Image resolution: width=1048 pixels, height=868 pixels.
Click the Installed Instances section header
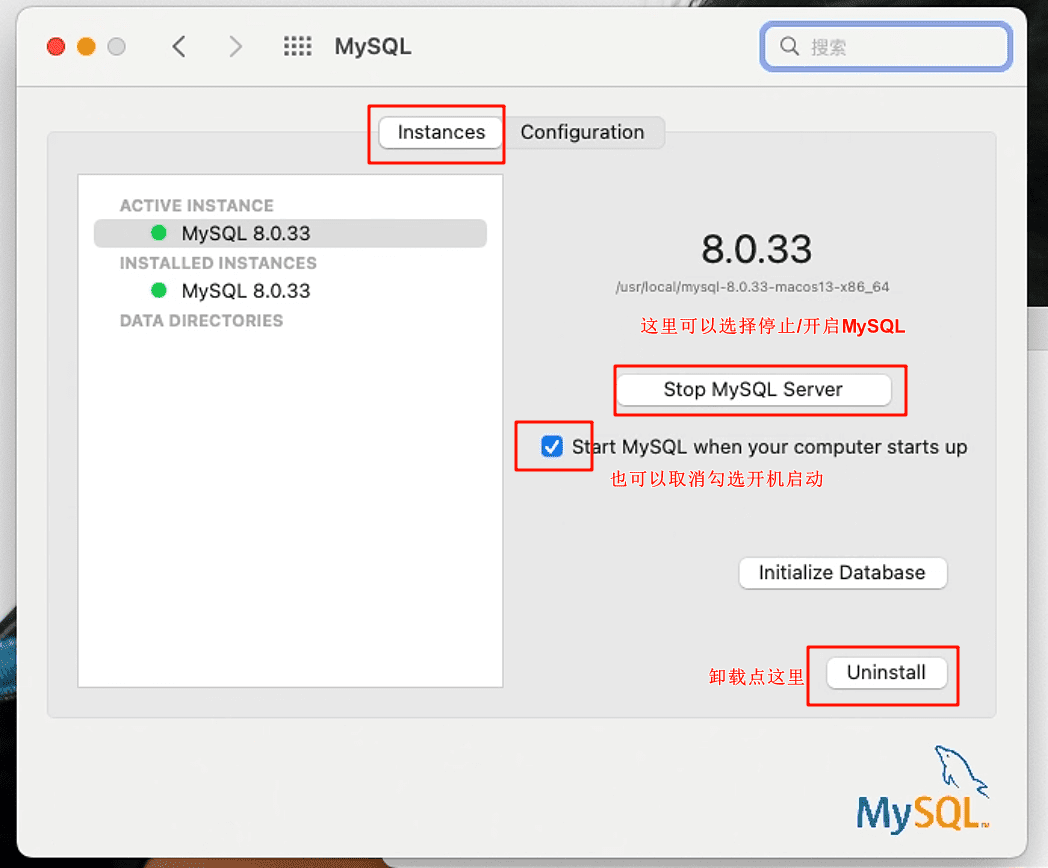coord(218,263)
